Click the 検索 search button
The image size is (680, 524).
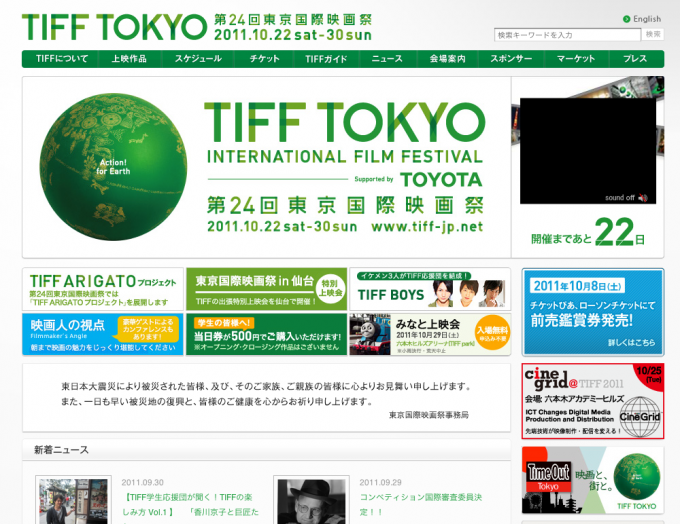[653, 34]
